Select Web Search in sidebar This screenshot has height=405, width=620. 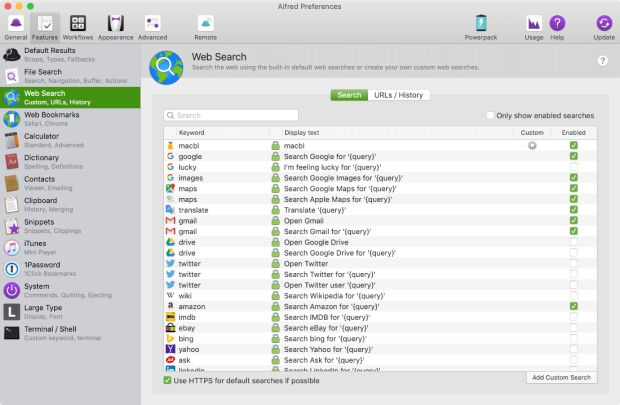pyautogui.click(x=70, y=97)
